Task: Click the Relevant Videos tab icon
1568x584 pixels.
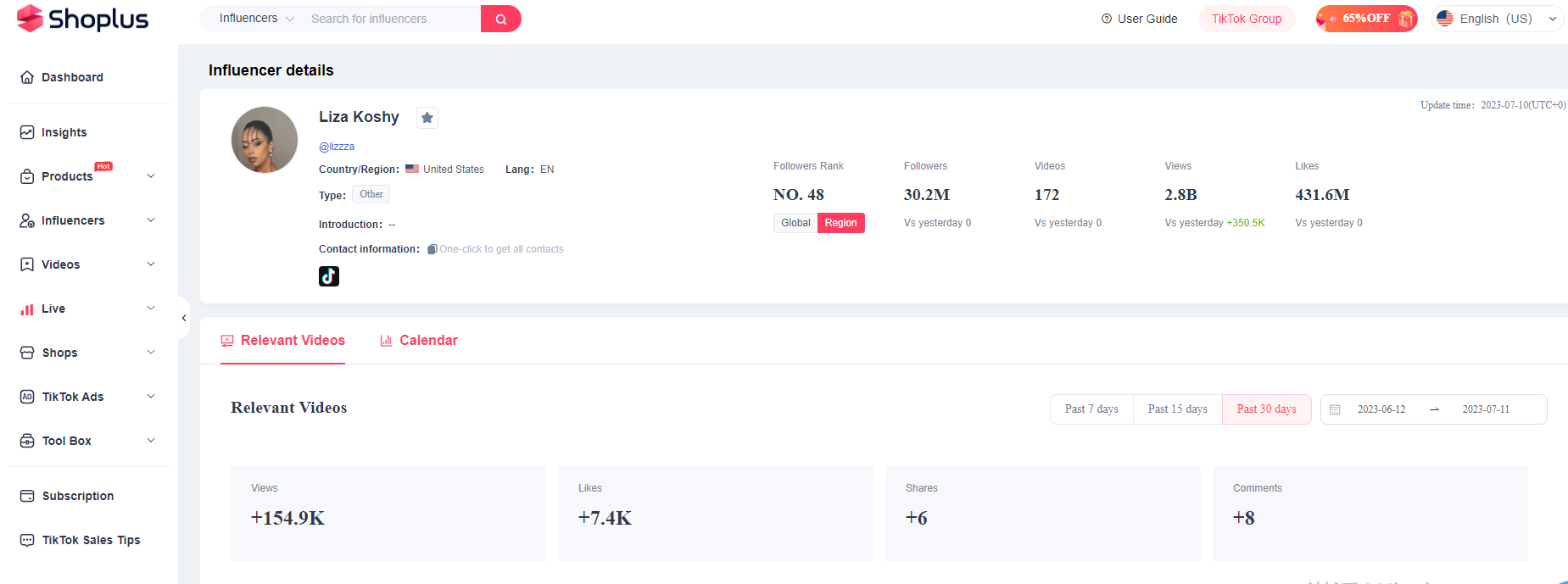Action: pyautogui.click(x=227, y=341)
